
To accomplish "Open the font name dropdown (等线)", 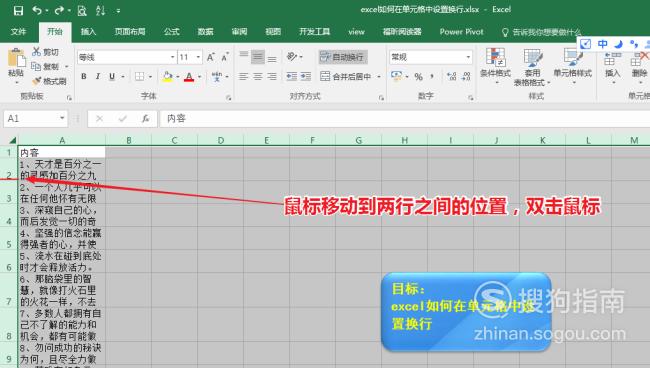I will 172,57.
